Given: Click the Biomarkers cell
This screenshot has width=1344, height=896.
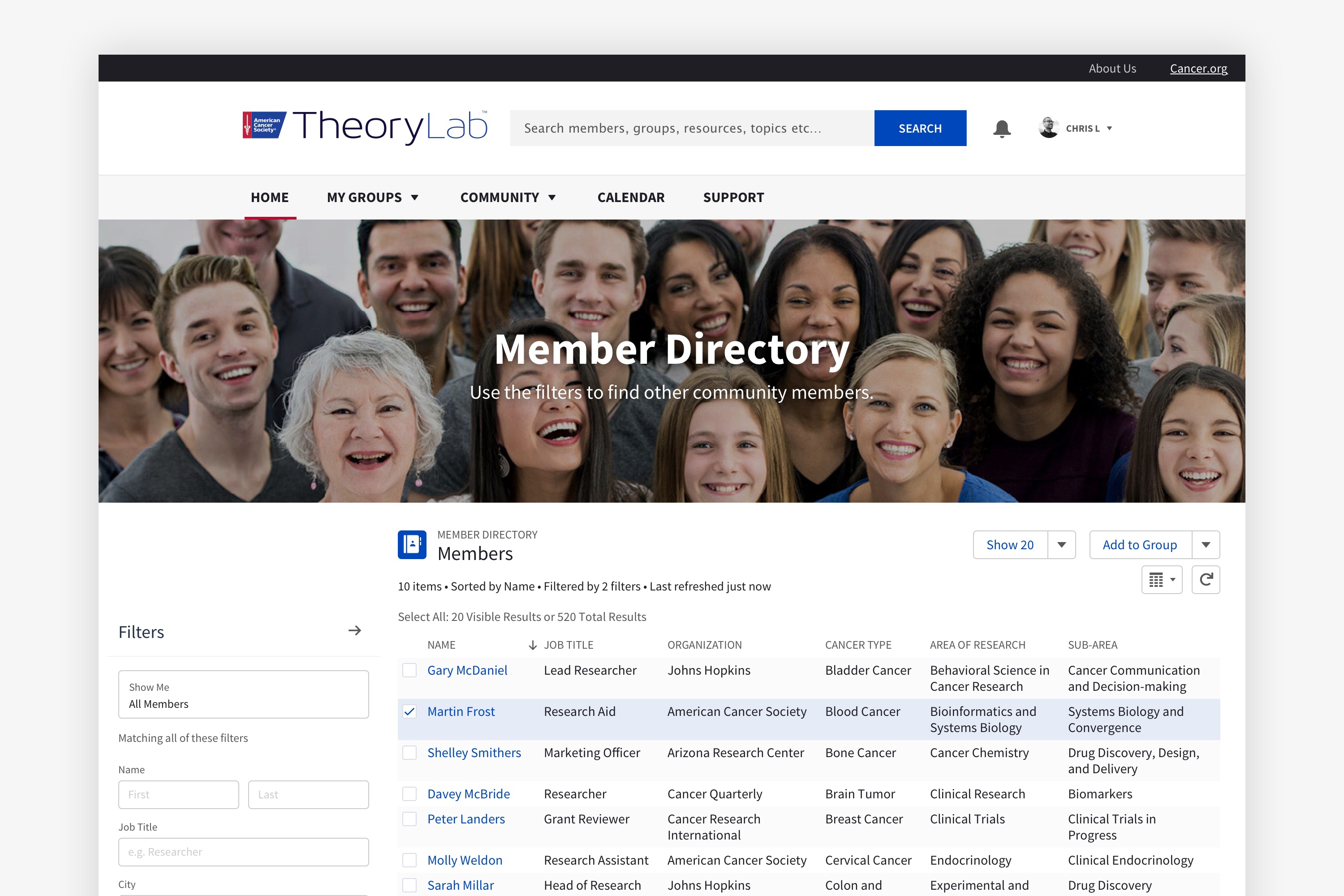Looking at the screenshot, I should pos(1100,794).
